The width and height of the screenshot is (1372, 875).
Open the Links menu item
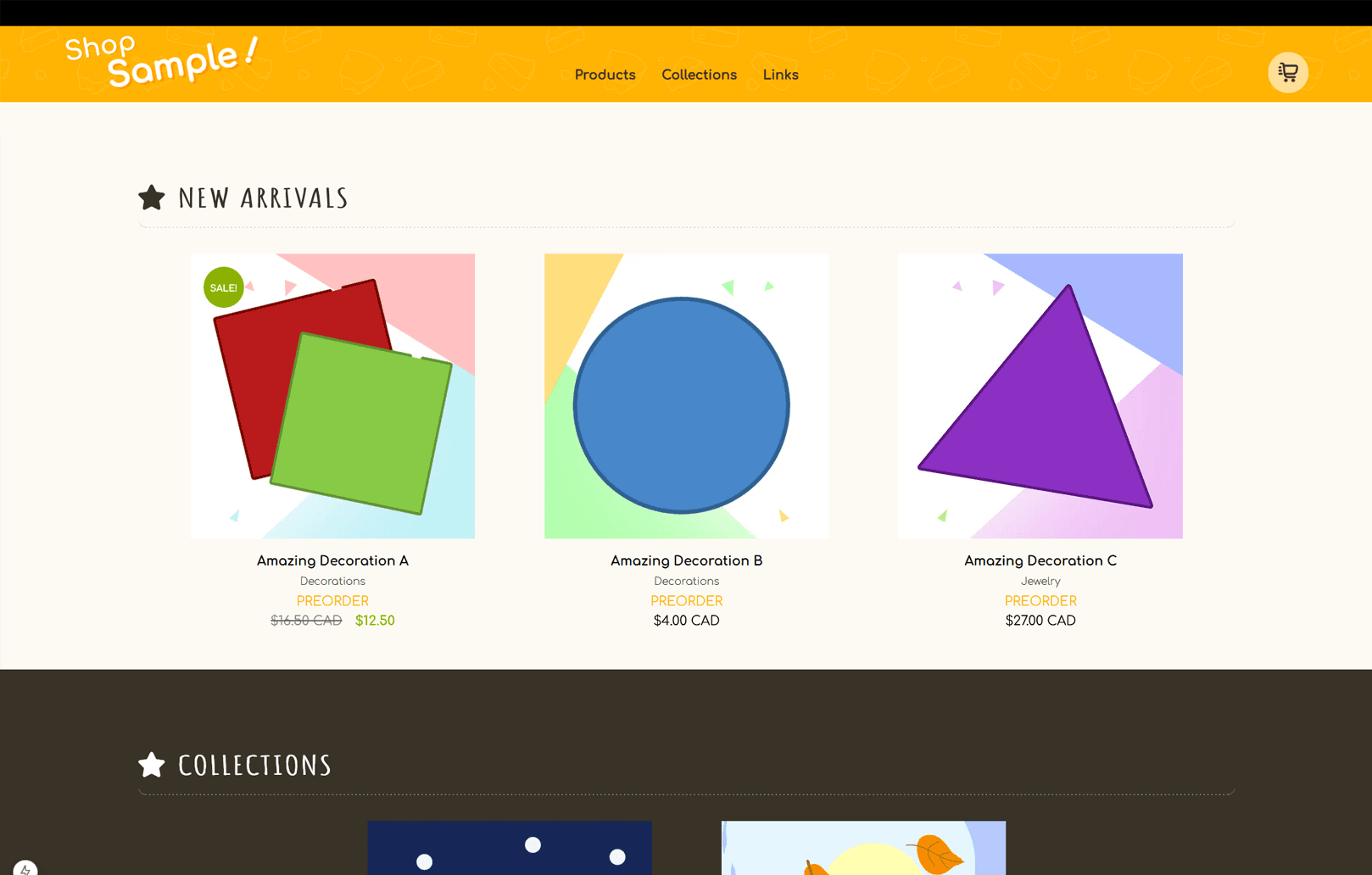pos(780,75)
